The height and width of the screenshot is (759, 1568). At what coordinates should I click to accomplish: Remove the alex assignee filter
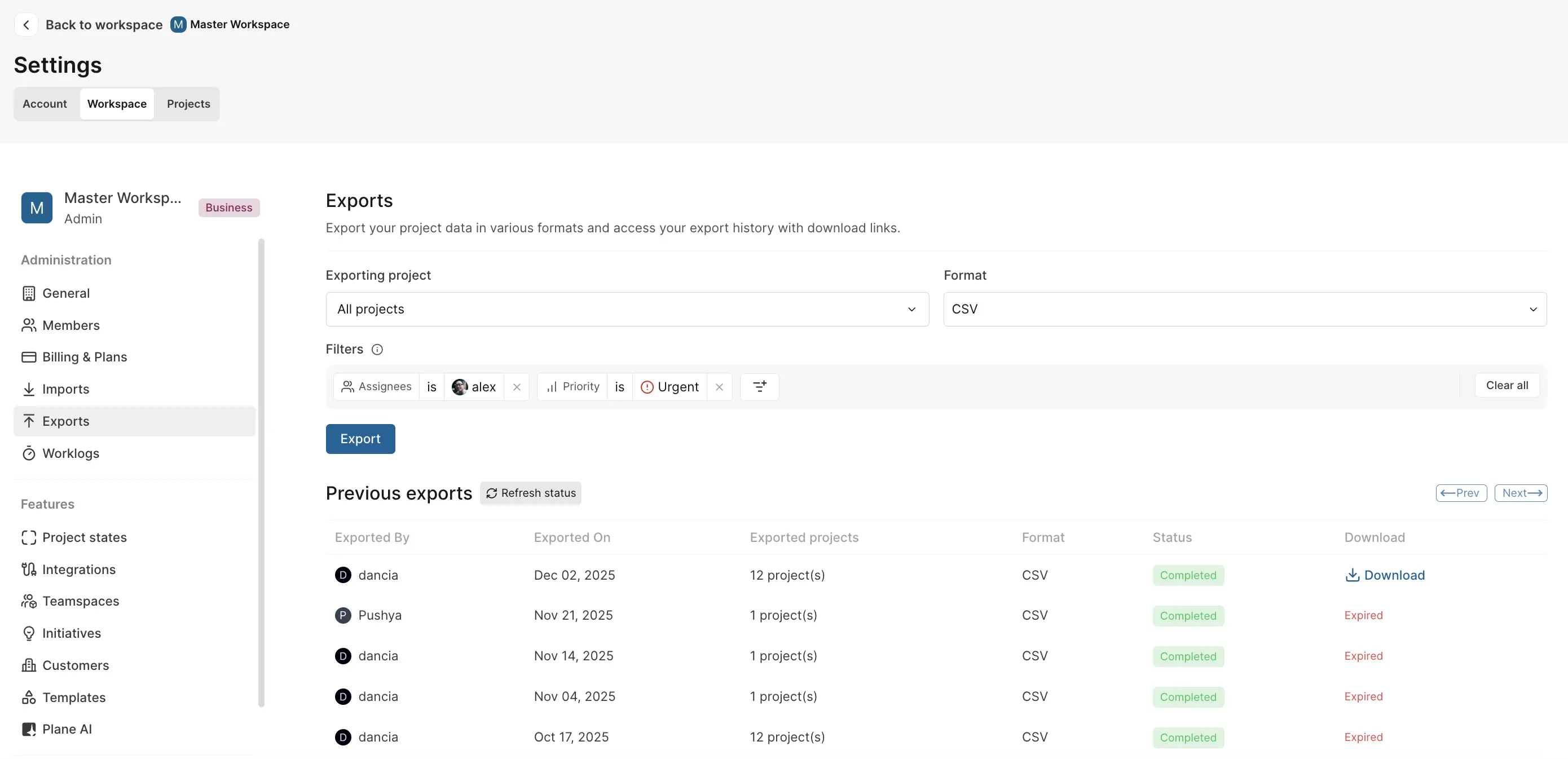point(517,386)
